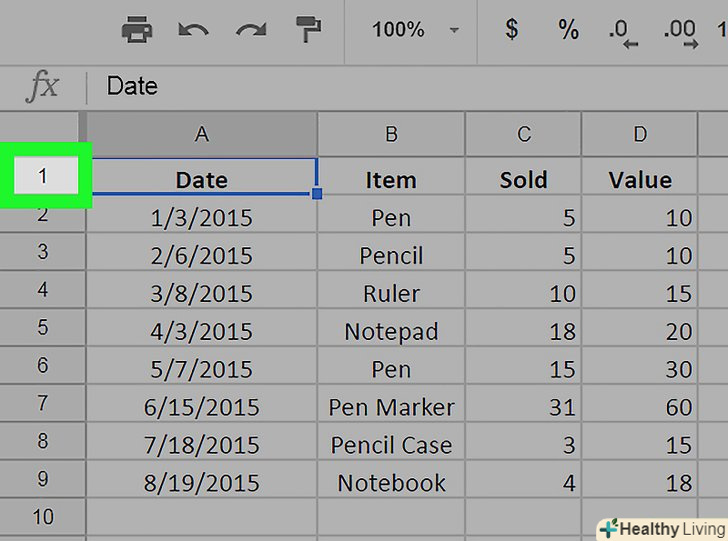Select row 1 header
The height and width of the screenshot is (541, 728).
click(x=42, y=176)
